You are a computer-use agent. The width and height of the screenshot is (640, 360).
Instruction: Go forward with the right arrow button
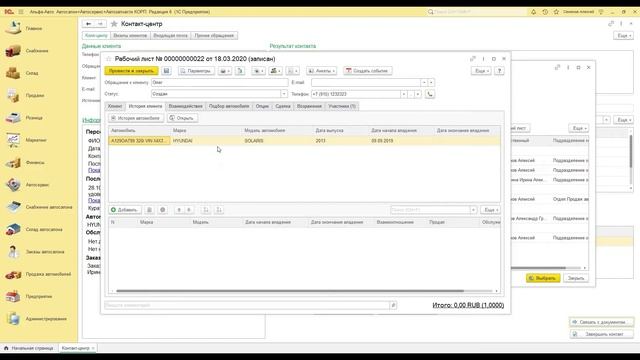(100, 24)
